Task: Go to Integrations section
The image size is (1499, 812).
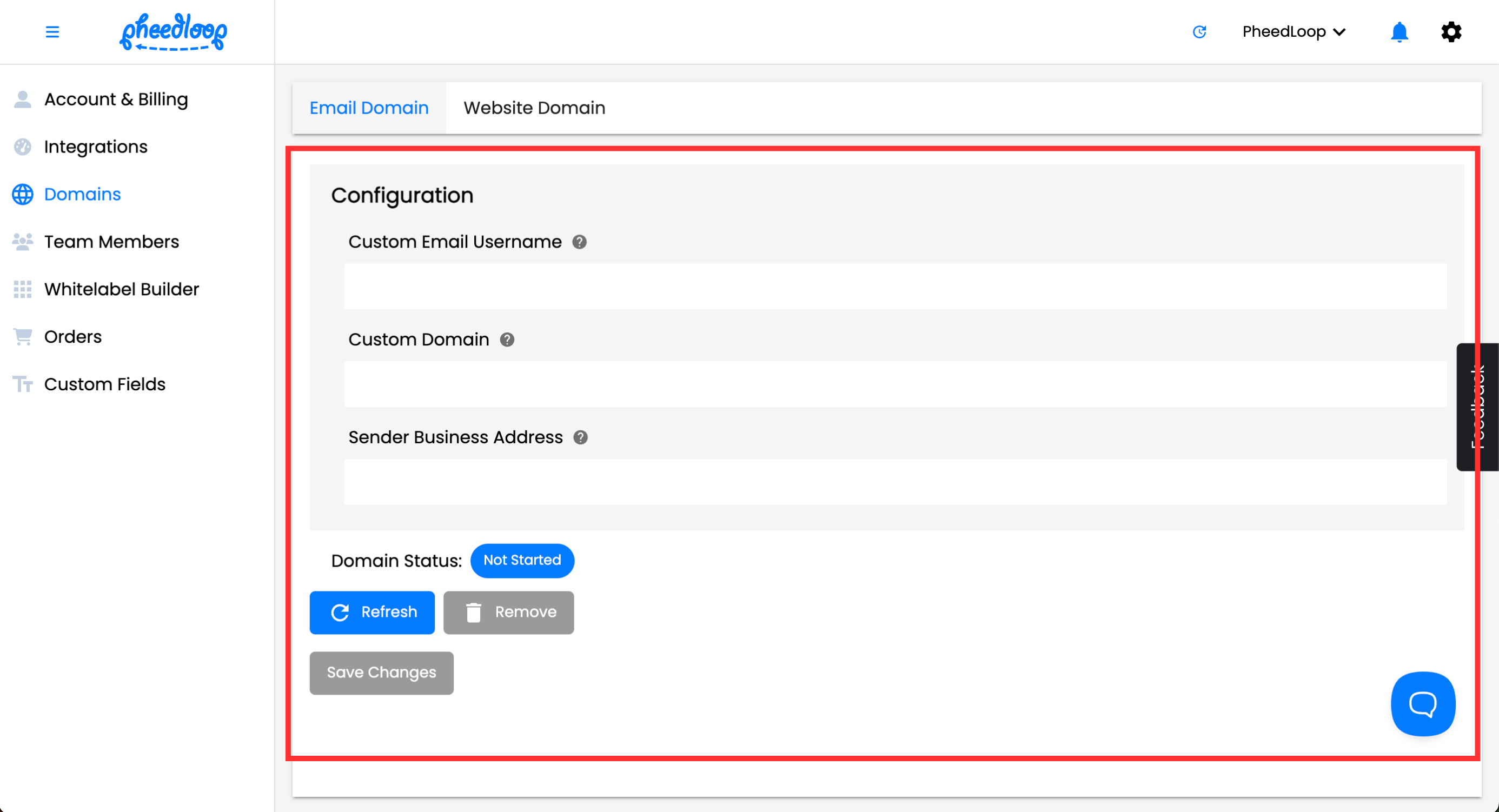Action: click(96, 147)
